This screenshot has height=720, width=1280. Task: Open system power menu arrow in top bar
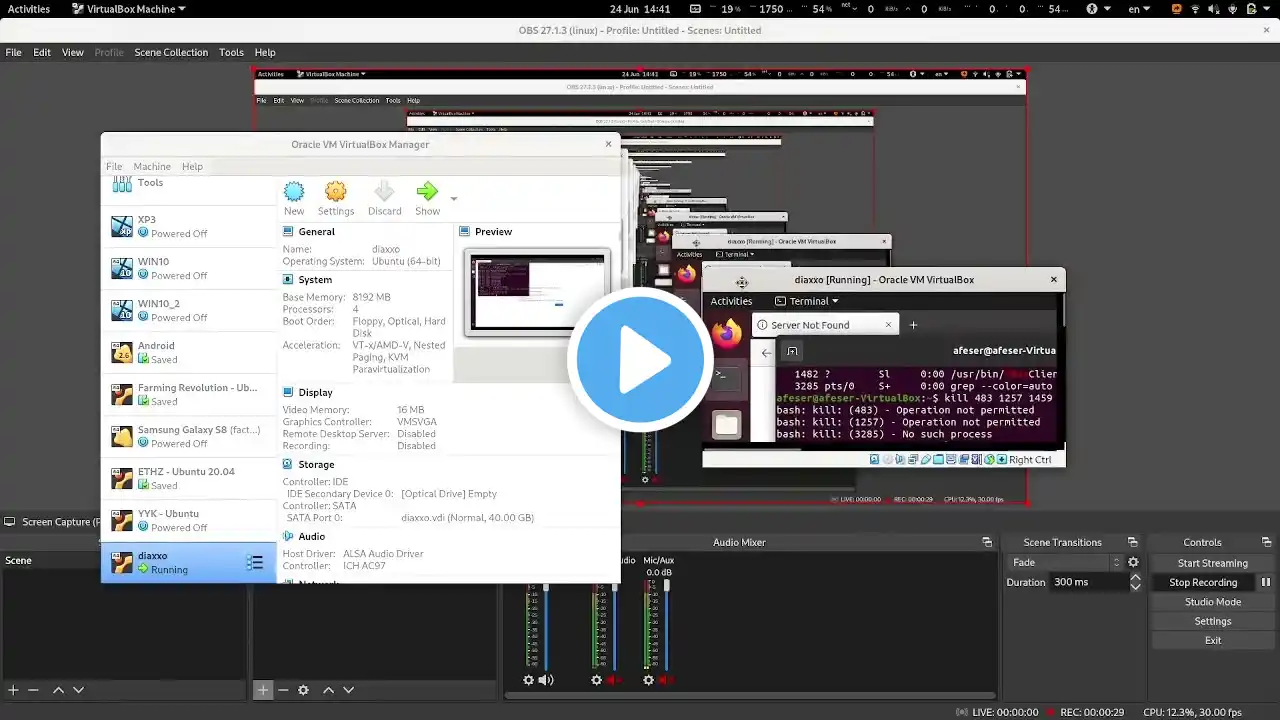click(x=1265, y=9)
